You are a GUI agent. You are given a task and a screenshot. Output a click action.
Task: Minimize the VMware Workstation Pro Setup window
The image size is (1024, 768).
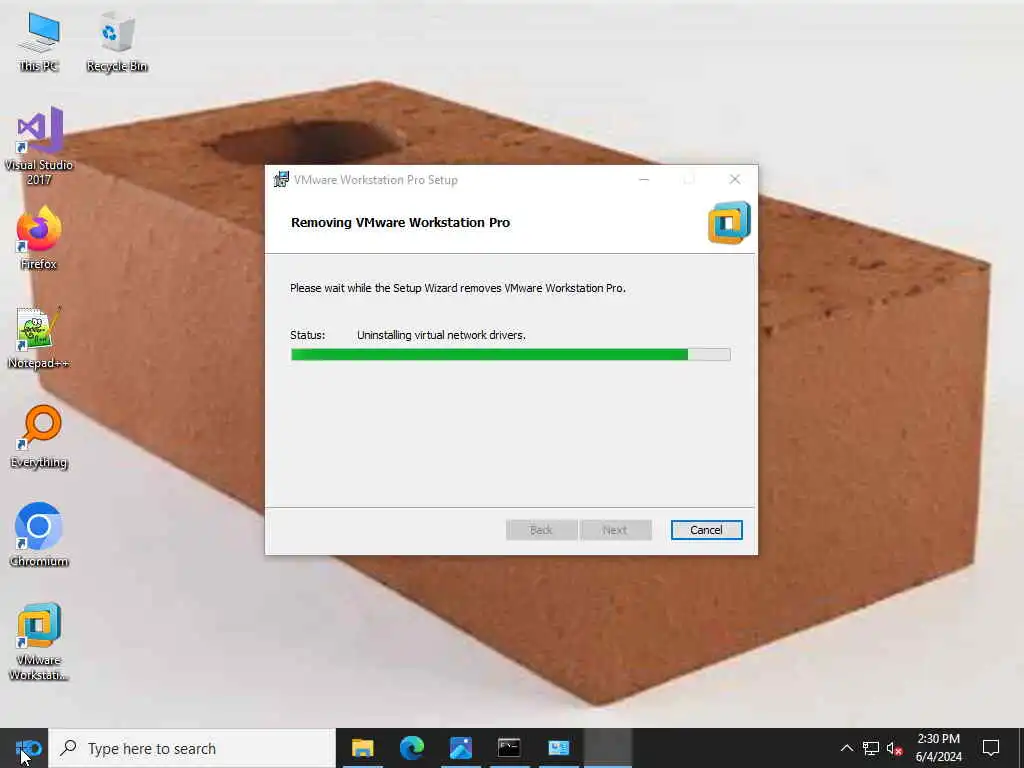point(644,180)
